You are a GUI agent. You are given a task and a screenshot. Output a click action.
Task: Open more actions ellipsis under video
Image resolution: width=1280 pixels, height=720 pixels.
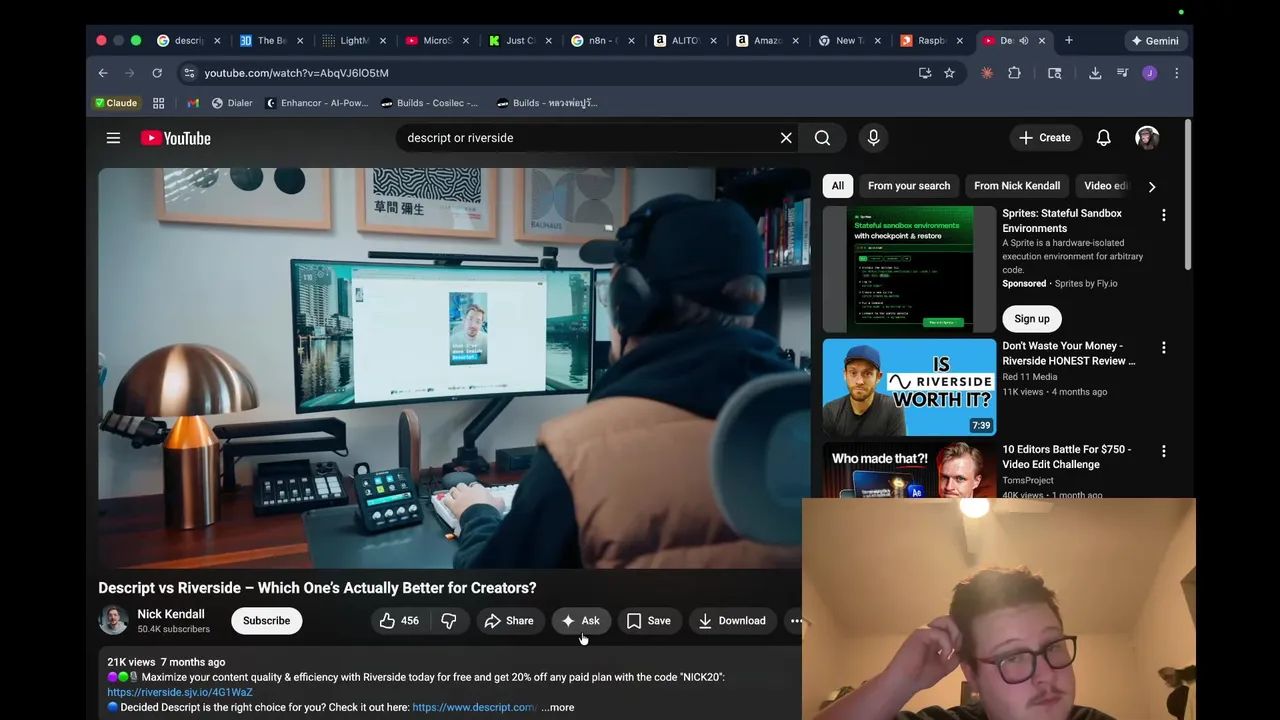[796, 621]
